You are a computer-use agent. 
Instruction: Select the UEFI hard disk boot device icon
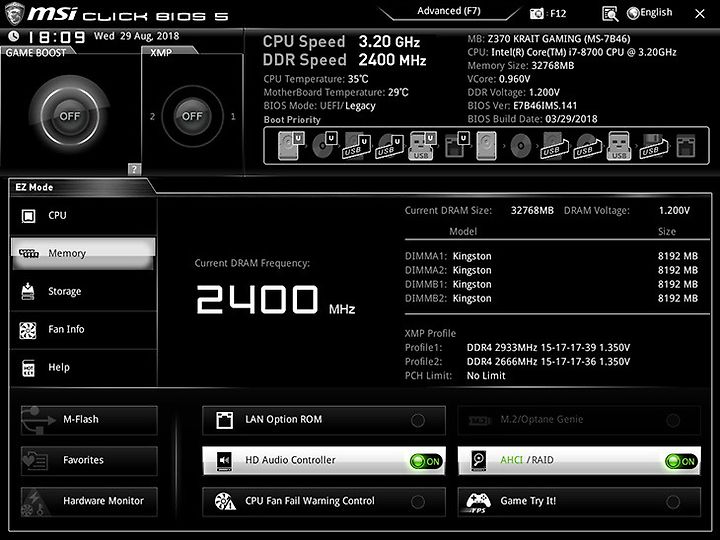click(x=291, y=145)
